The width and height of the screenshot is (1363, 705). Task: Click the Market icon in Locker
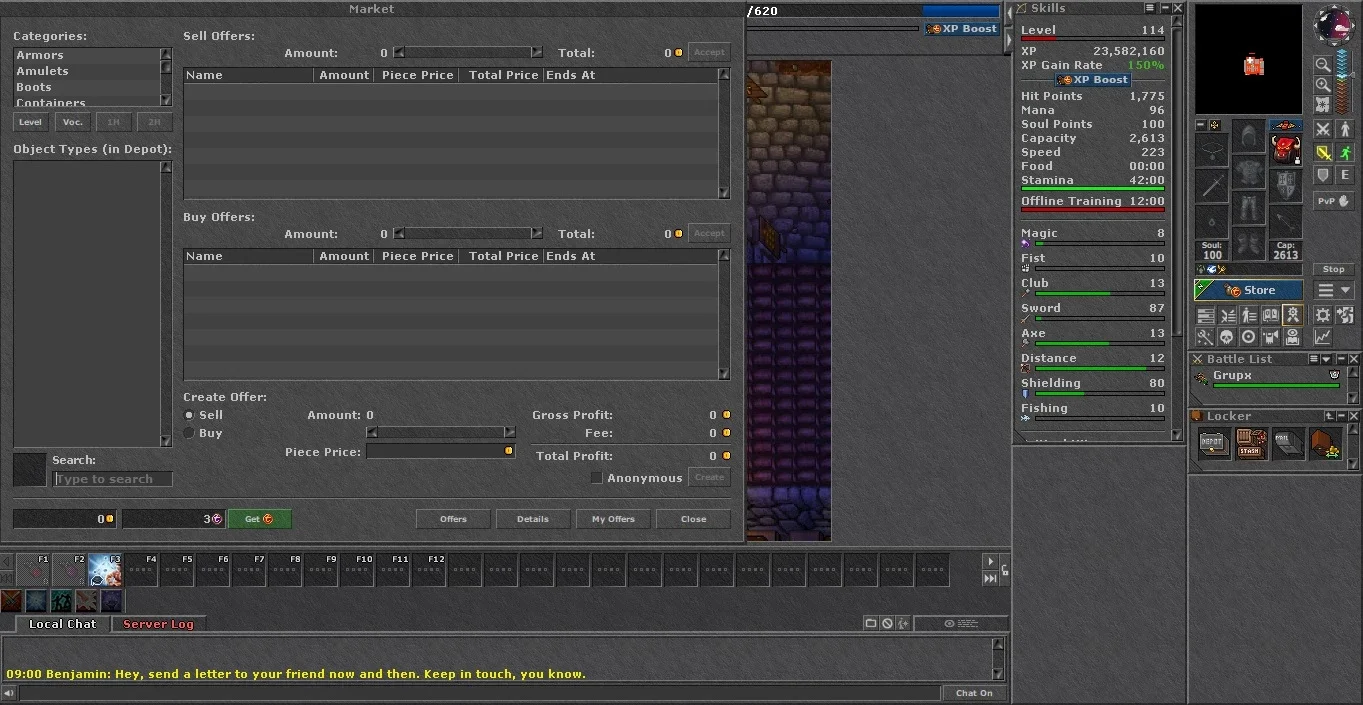click(x=1325, y=444)
